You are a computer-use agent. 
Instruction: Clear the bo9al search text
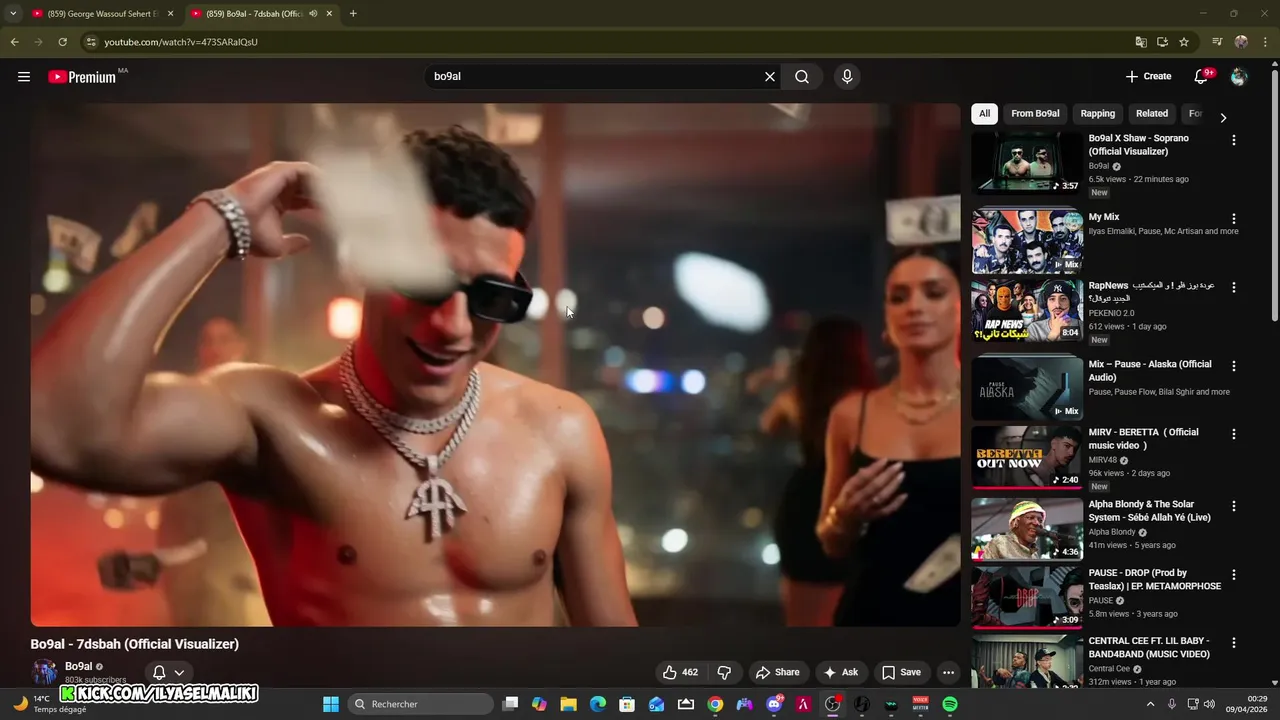(770, 76)
